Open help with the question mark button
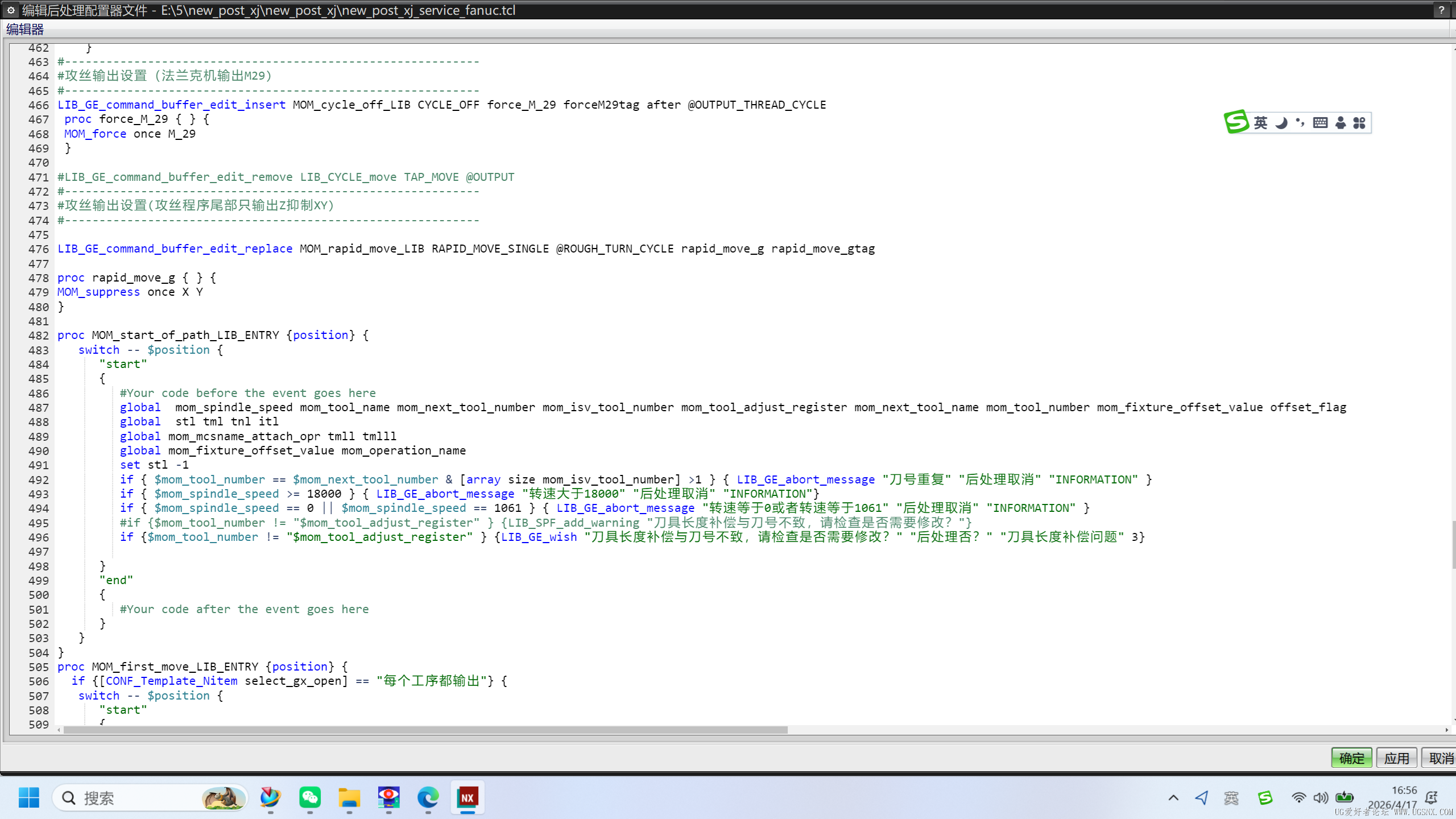The image size is (1456, 819). (x=1441, y=10)
